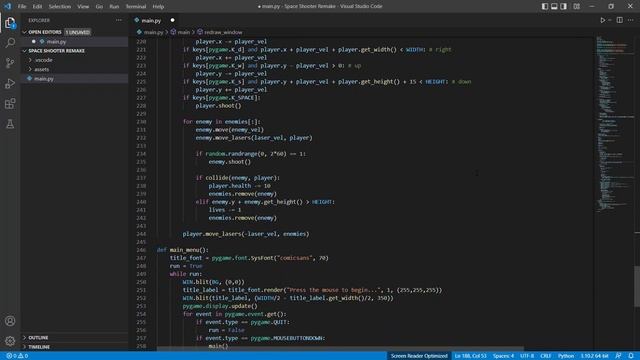Image resolution: width=640 pixels, height=360 pixels.
Task: Open Source Control view
Action: click(10, 63)
